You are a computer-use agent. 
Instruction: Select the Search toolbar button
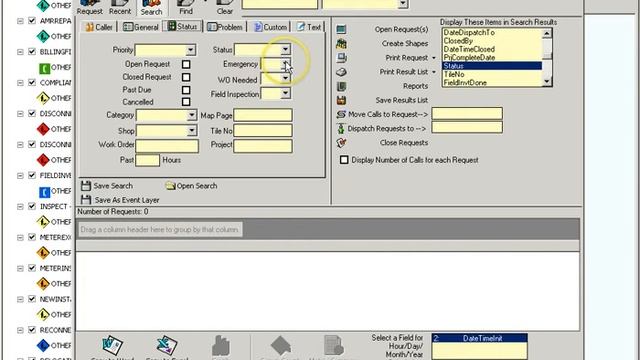[x=151, y=7]
